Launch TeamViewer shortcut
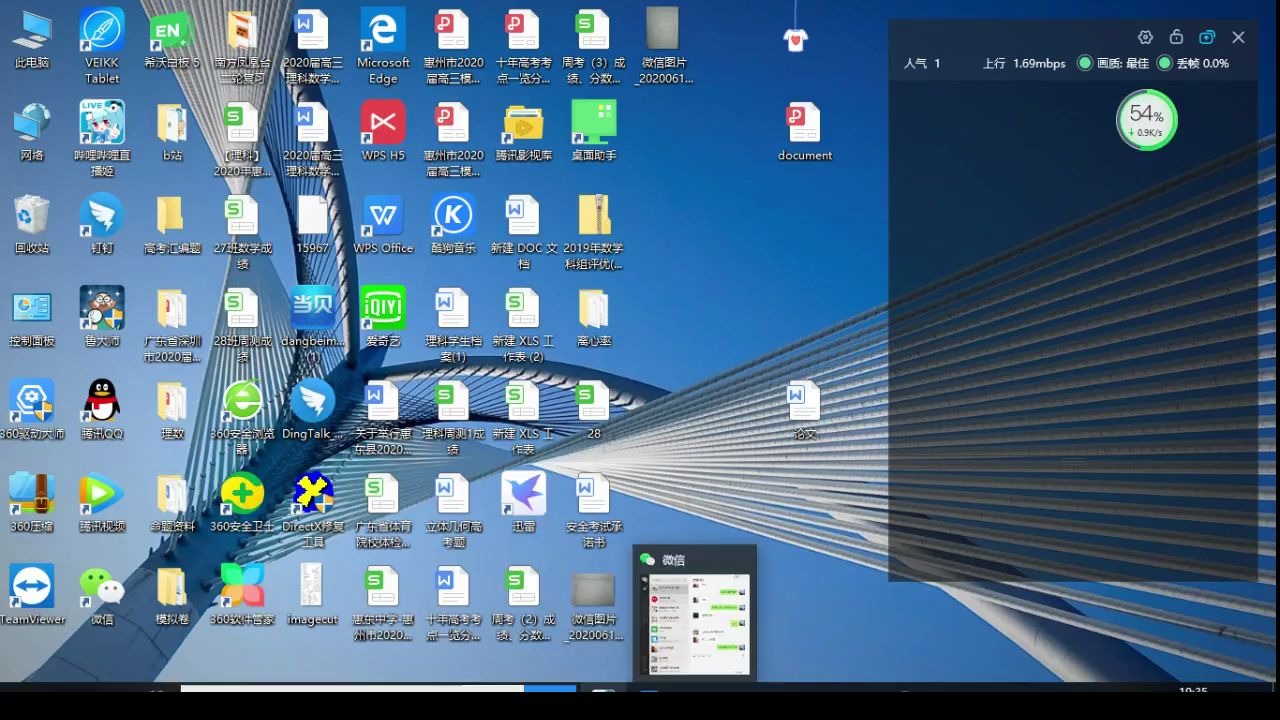Image resolution: width=1280 pixels, height=720 pixels. pos(32,595)
